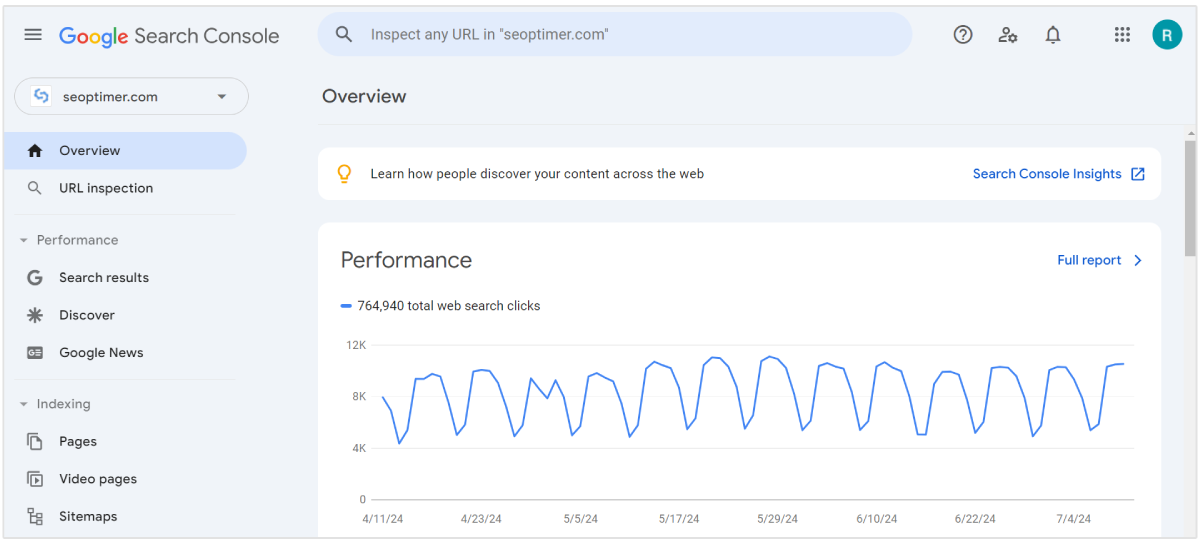
Task: Open user and permissions settings icon
Action: pos(1008,35)
